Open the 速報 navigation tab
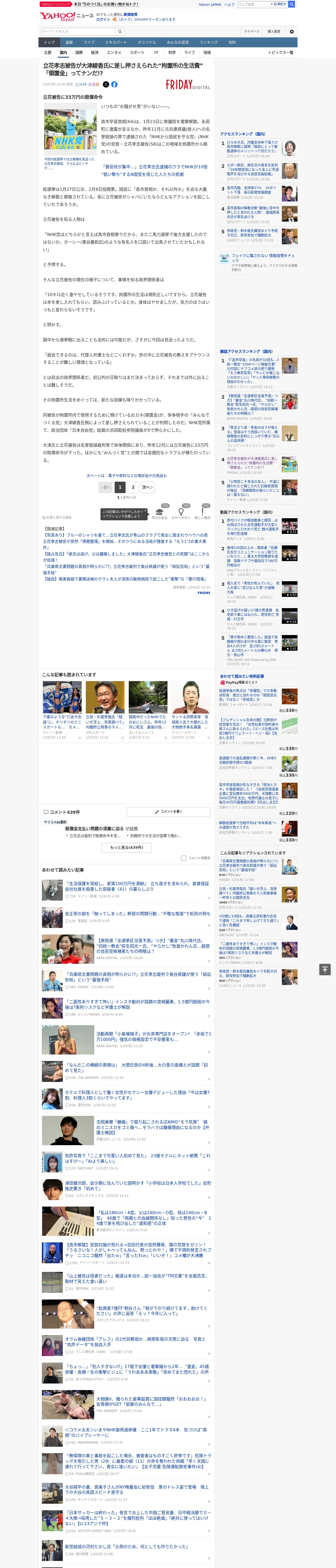The width and height of the screenshot is (336, 1568). coord(69,43)
